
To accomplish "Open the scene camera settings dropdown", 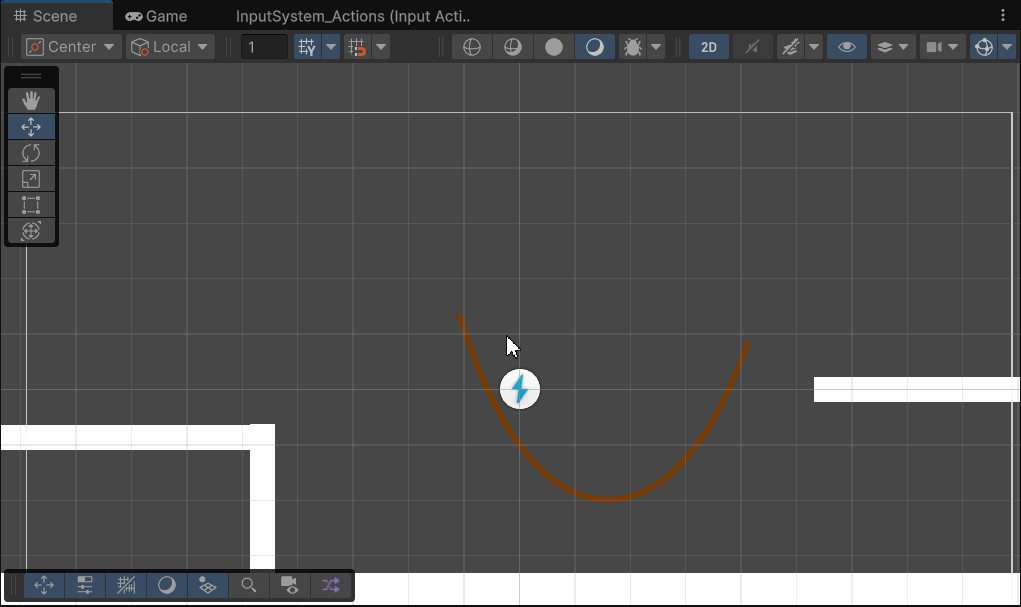I will tap(942, 47).
